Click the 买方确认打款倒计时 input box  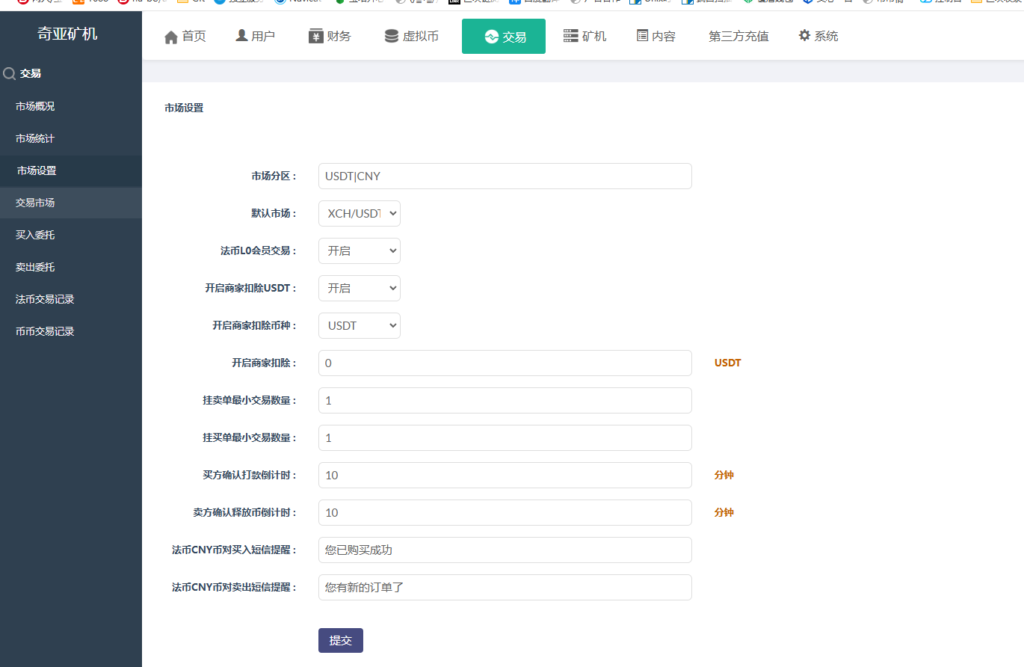tap(503, 475)
